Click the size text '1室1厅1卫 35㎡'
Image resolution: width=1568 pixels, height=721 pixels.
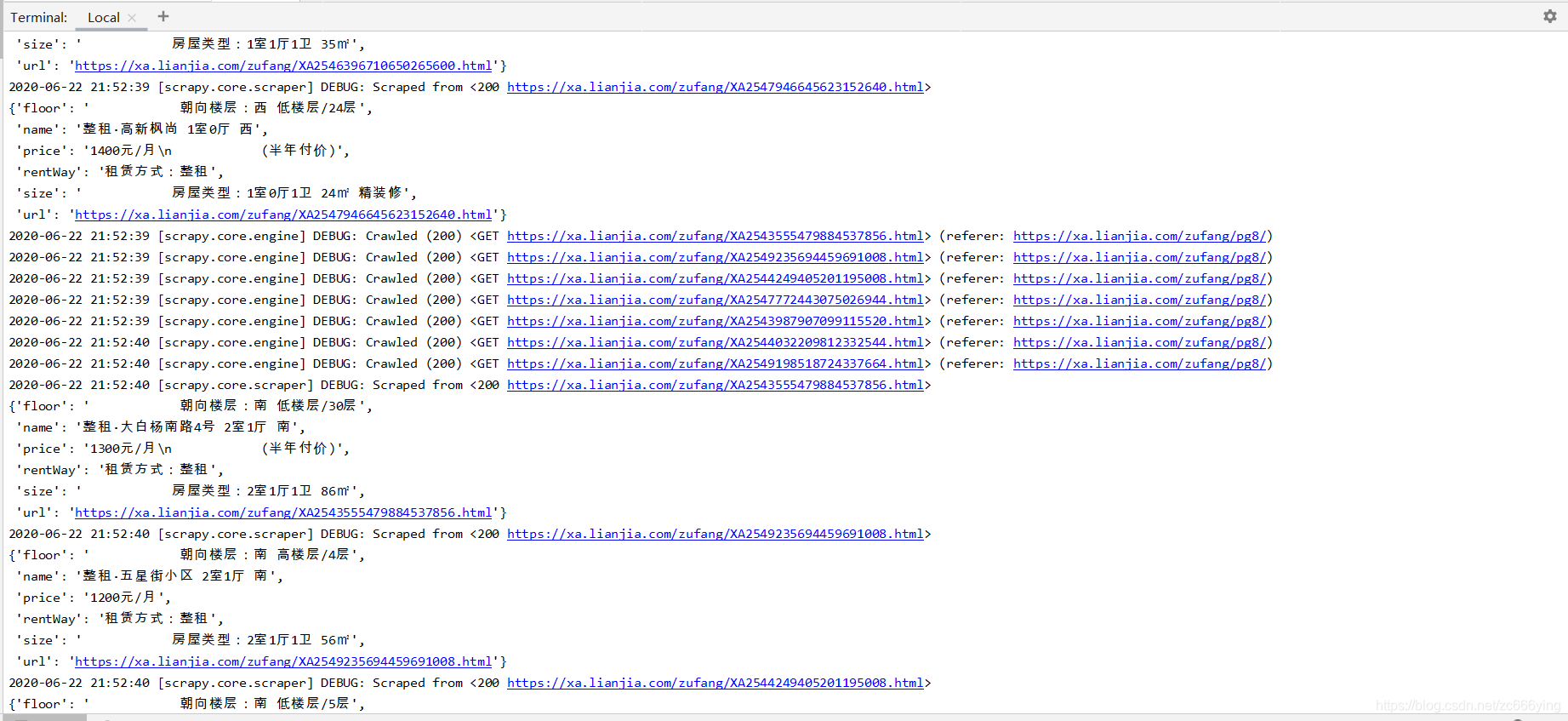298,44
